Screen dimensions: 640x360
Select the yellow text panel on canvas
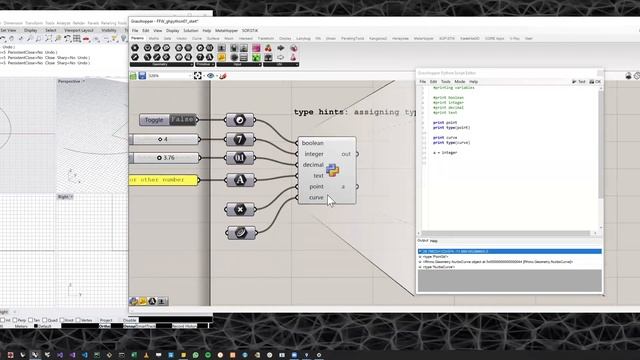click(x=164, y=180)
